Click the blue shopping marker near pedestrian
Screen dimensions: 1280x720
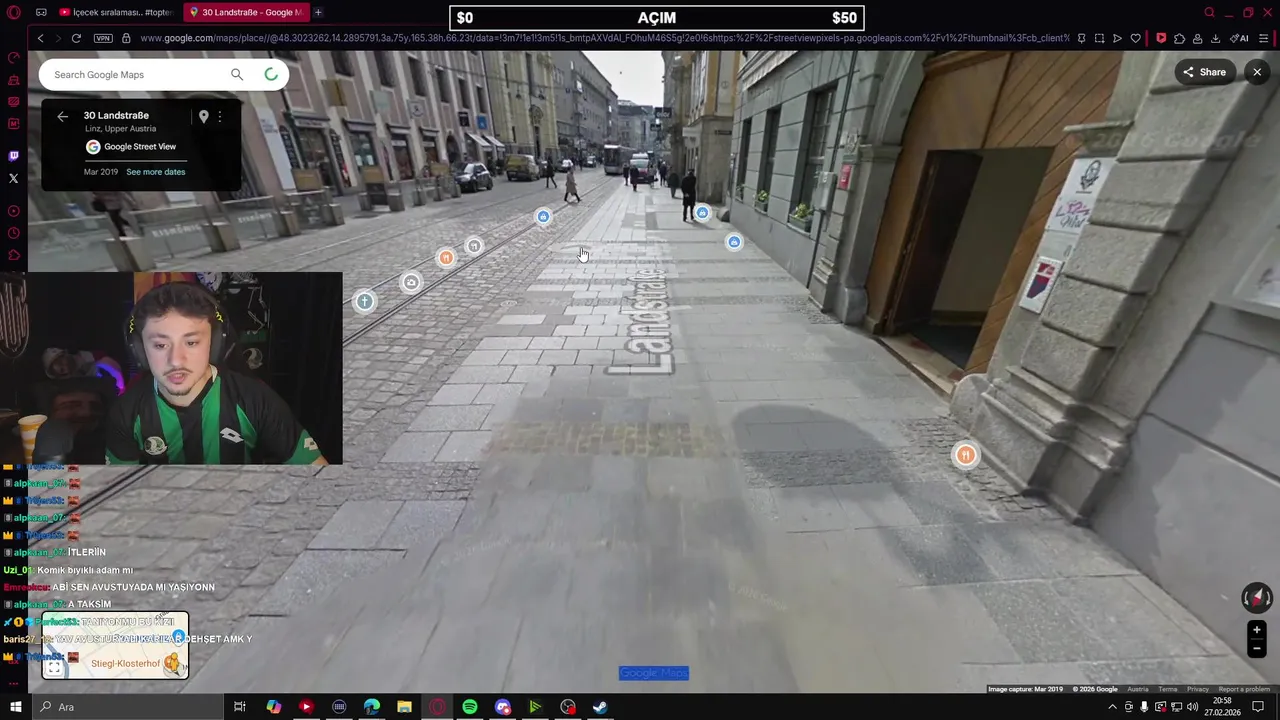click(702, 213)
